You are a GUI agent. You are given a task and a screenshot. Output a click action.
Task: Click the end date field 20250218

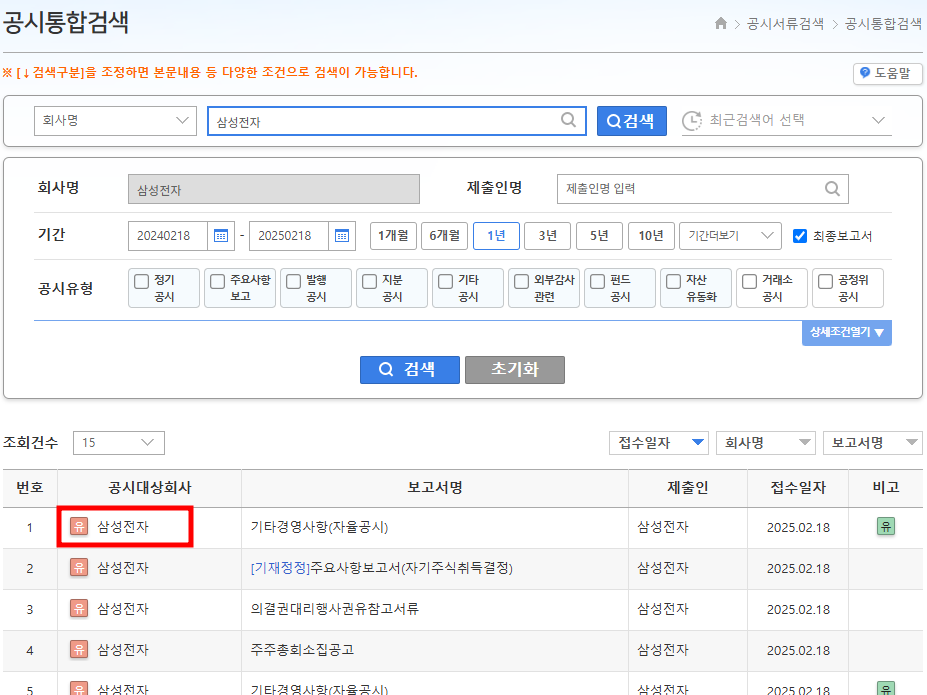(x=289, y=236)
